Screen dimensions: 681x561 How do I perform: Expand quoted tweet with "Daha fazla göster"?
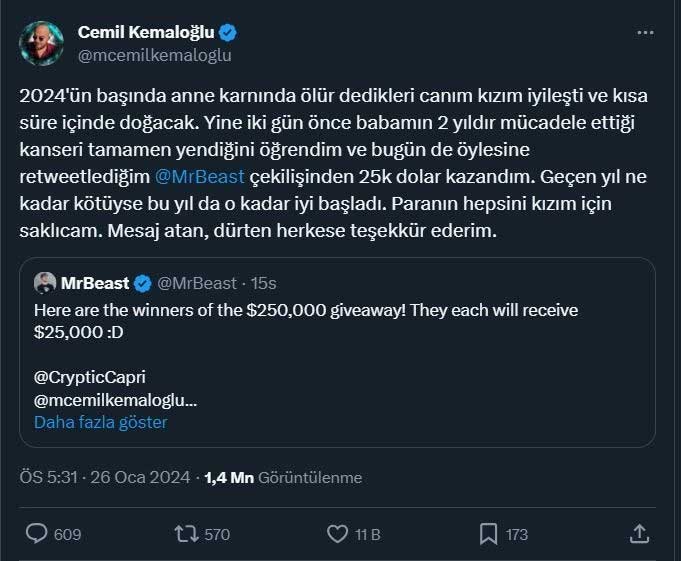point(101,422)
